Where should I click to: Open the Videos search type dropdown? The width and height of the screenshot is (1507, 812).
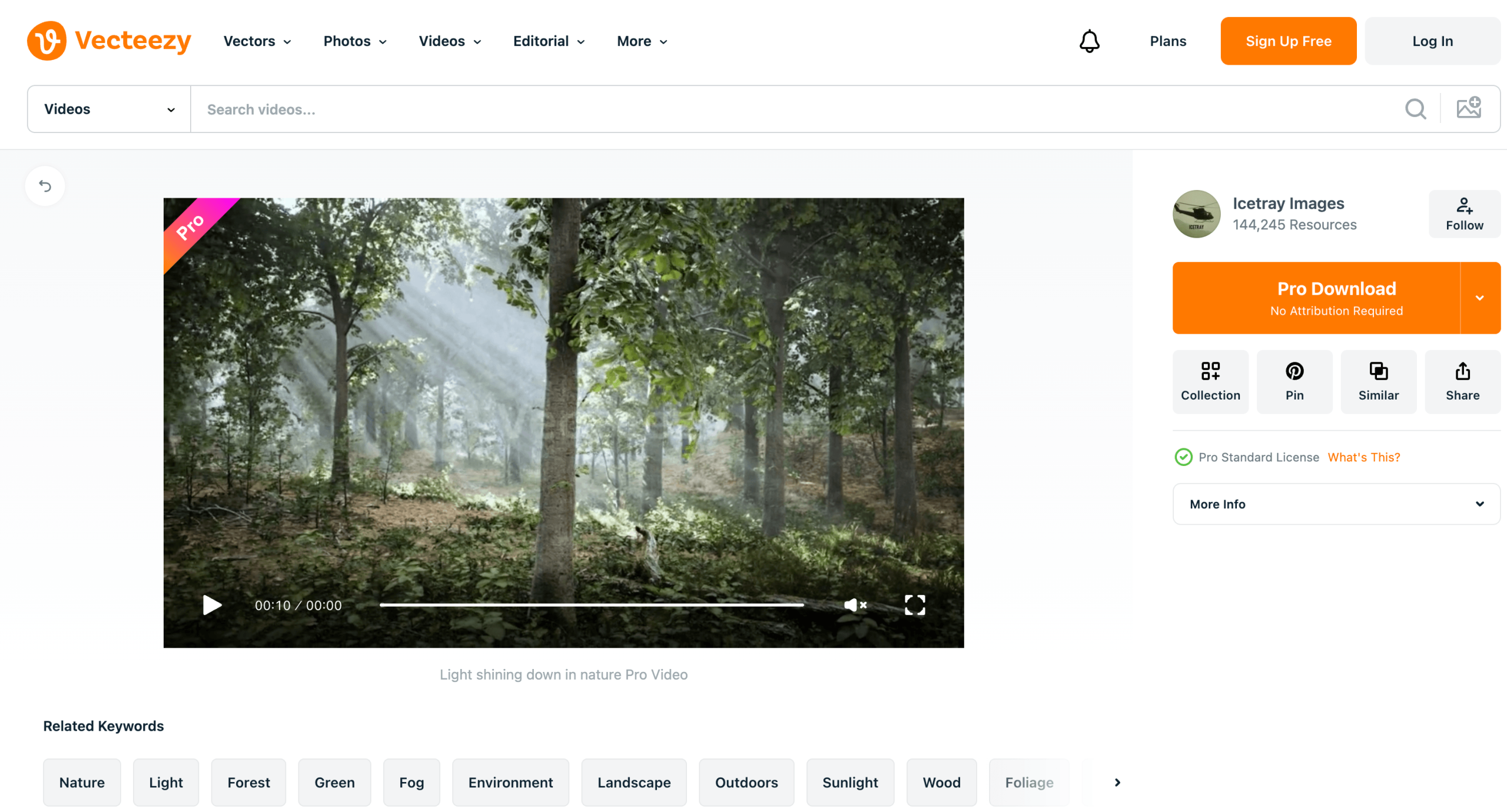point(109,109)
